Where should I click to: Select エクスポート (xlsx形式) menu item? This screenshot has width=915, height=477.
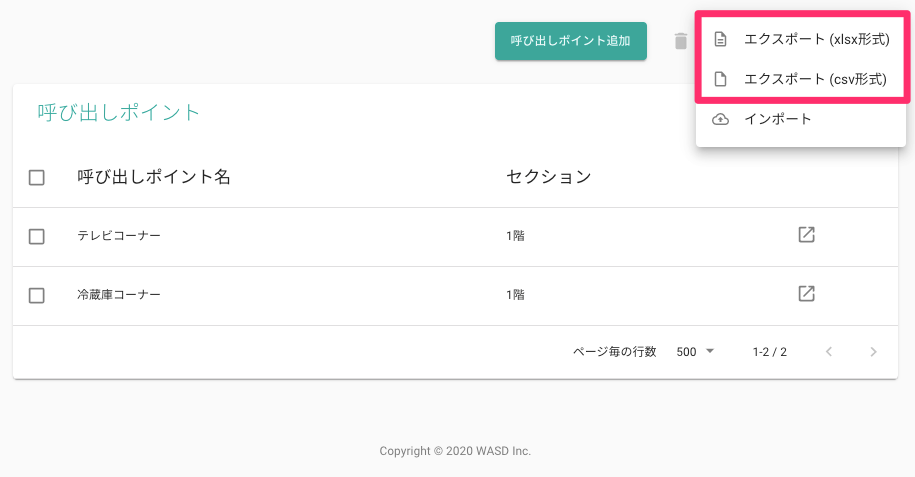pyautogui.click(x=801, y=39)
